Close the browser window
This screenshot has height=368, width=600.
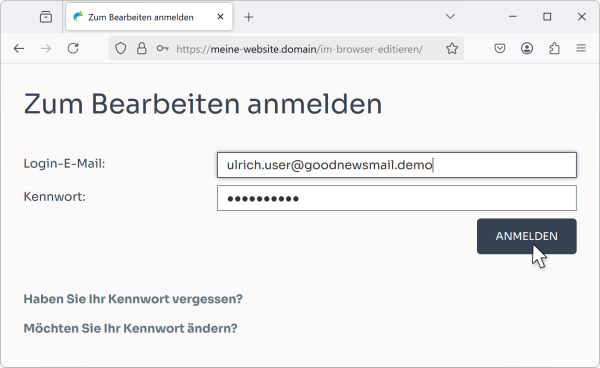(x=582, y=16)
